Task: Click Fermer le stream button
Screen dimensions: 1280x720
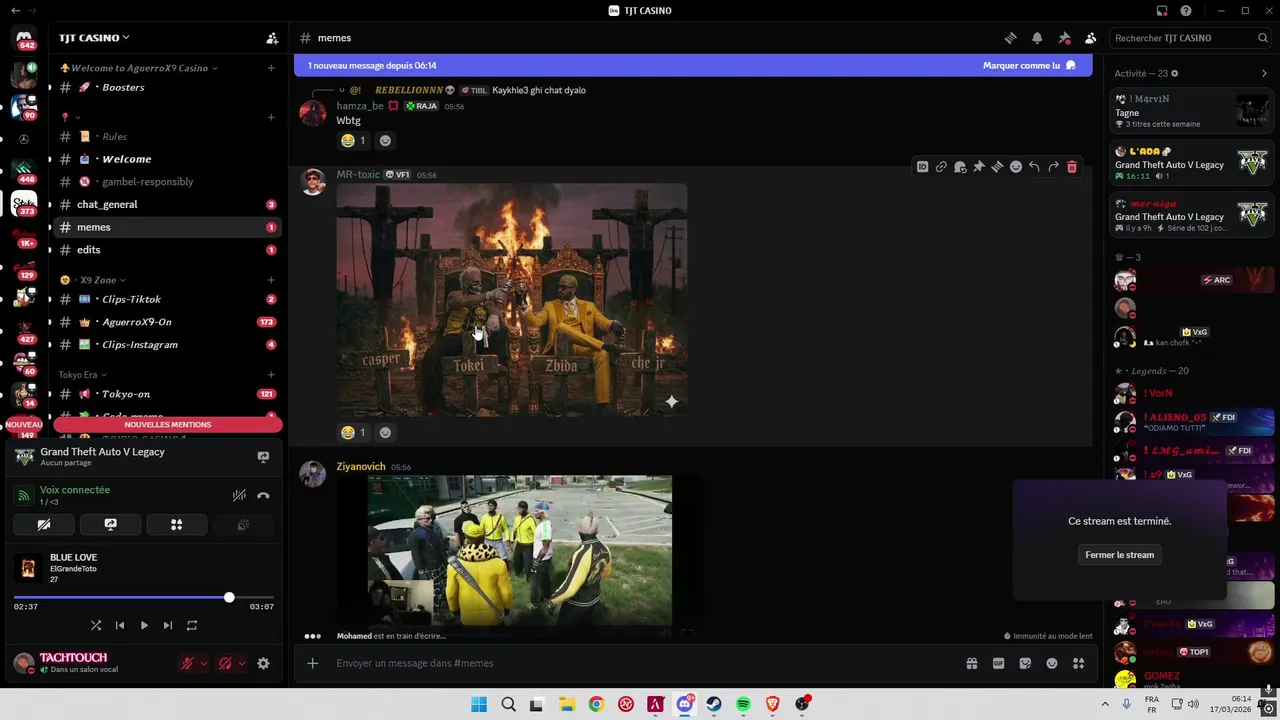Action: [x=1120, y=555]
